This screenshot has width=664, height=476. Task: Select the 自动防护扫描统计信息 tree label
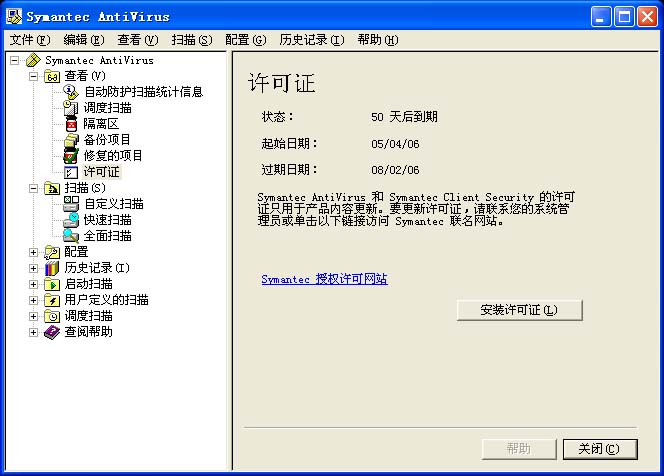[x=144, y=92]
